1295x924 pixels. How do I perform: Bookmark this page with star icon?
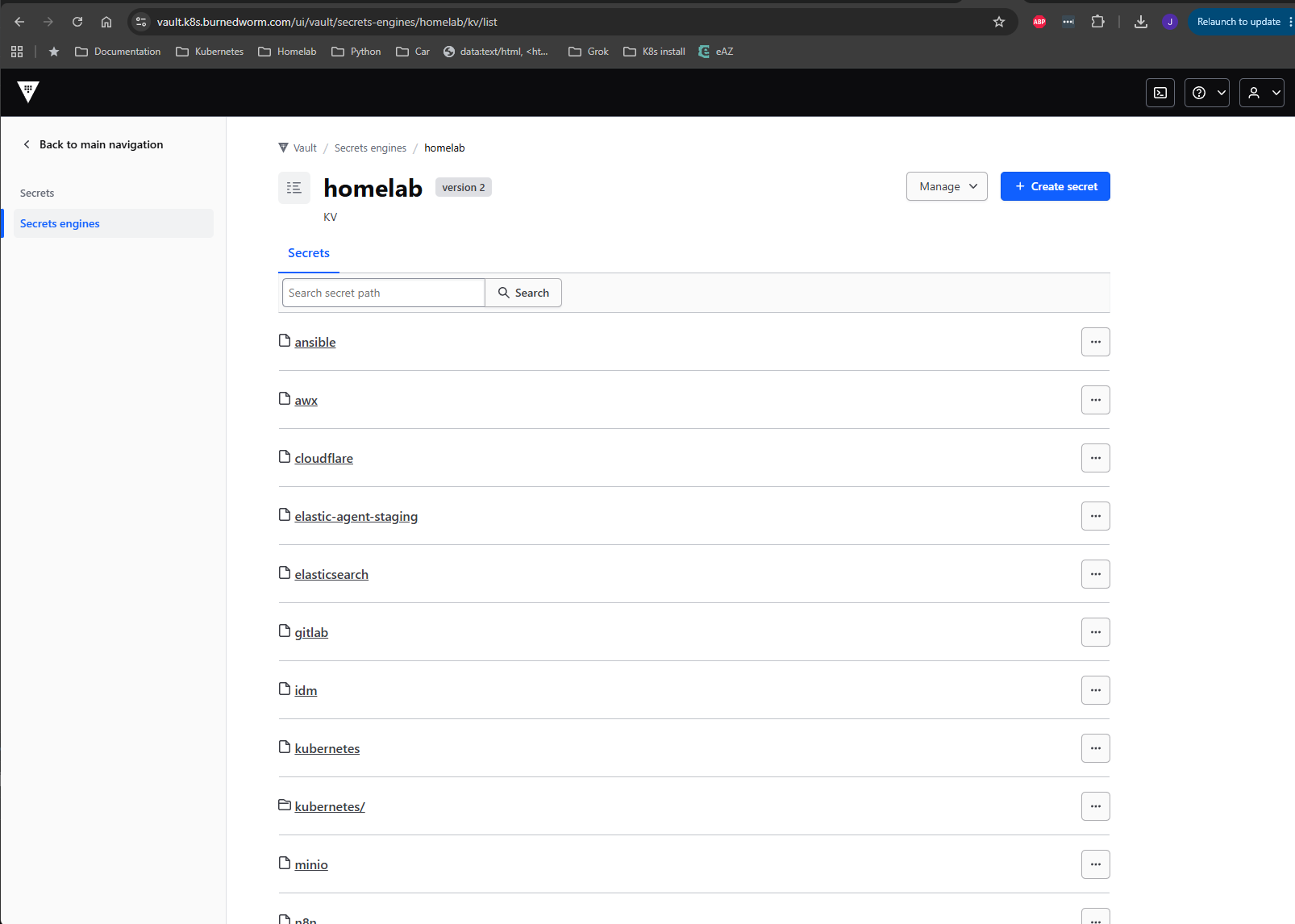pyautogui.click(x=999, y=22)
